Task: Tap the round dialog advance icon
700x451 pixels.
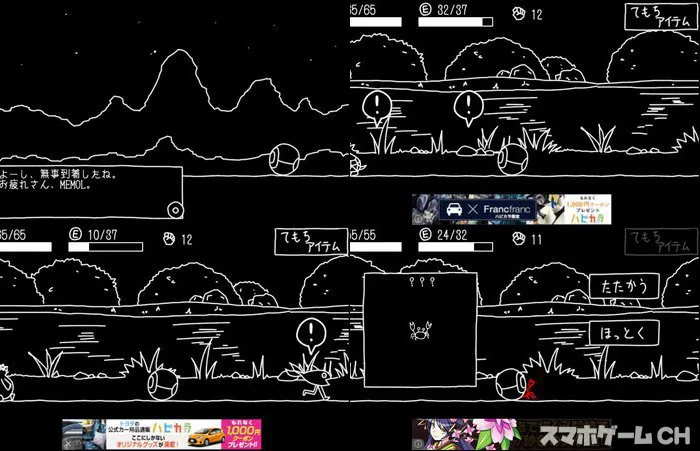Action: (175, 209)
